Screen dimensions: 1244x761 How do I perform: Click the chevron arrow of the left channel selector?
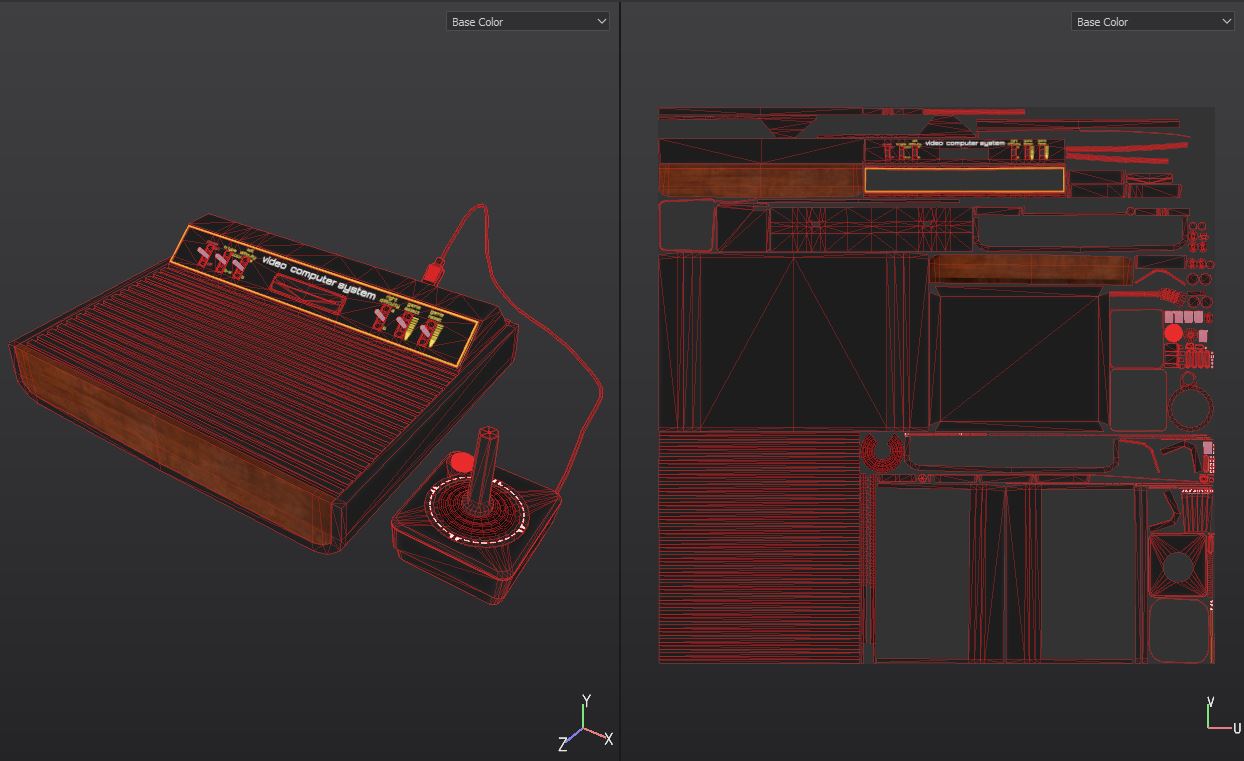[x=601, y=21]
